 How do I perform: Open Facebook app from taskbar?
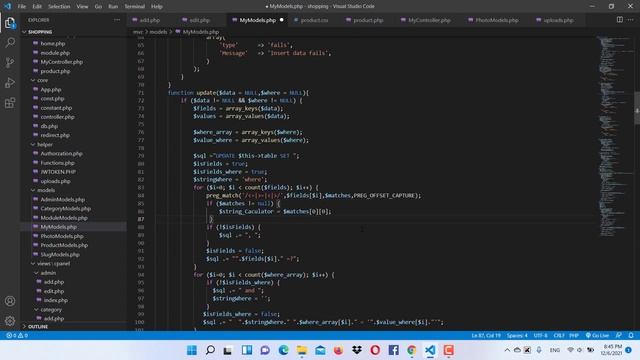(x=393, y=350)
